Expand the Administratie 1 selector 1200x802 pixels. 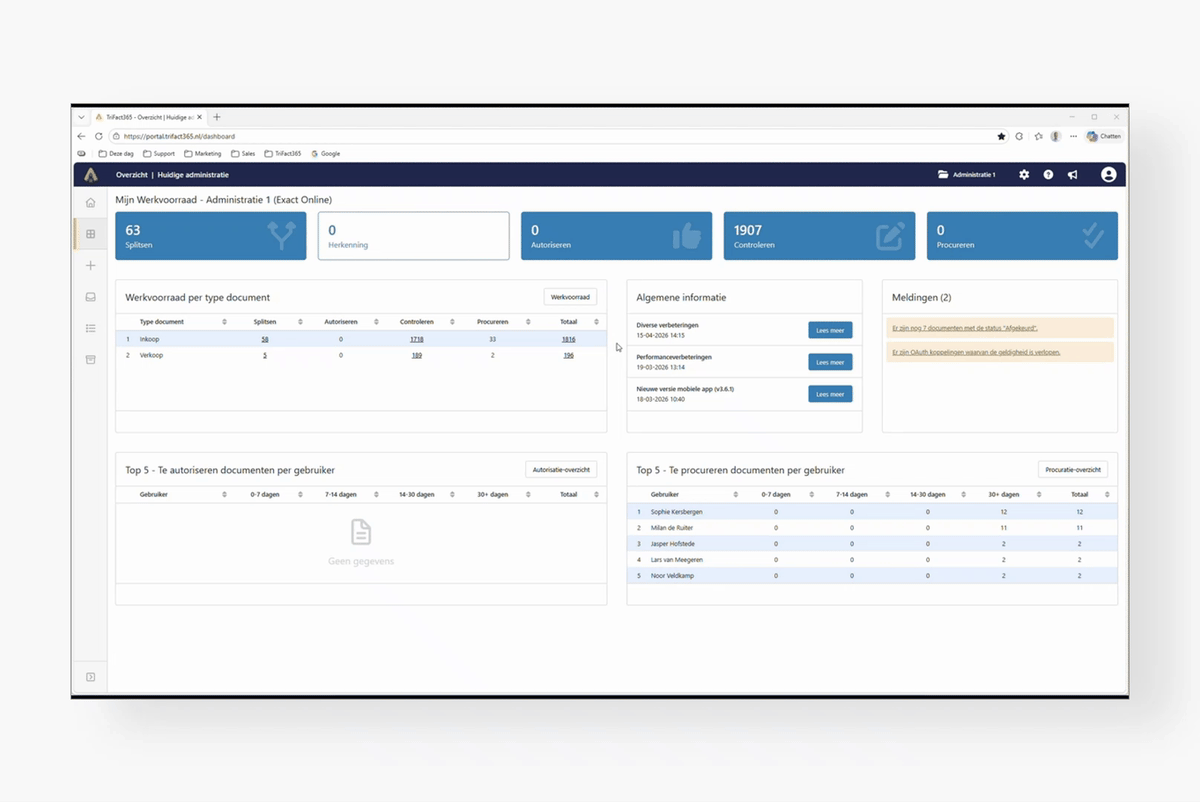(967, 174)
